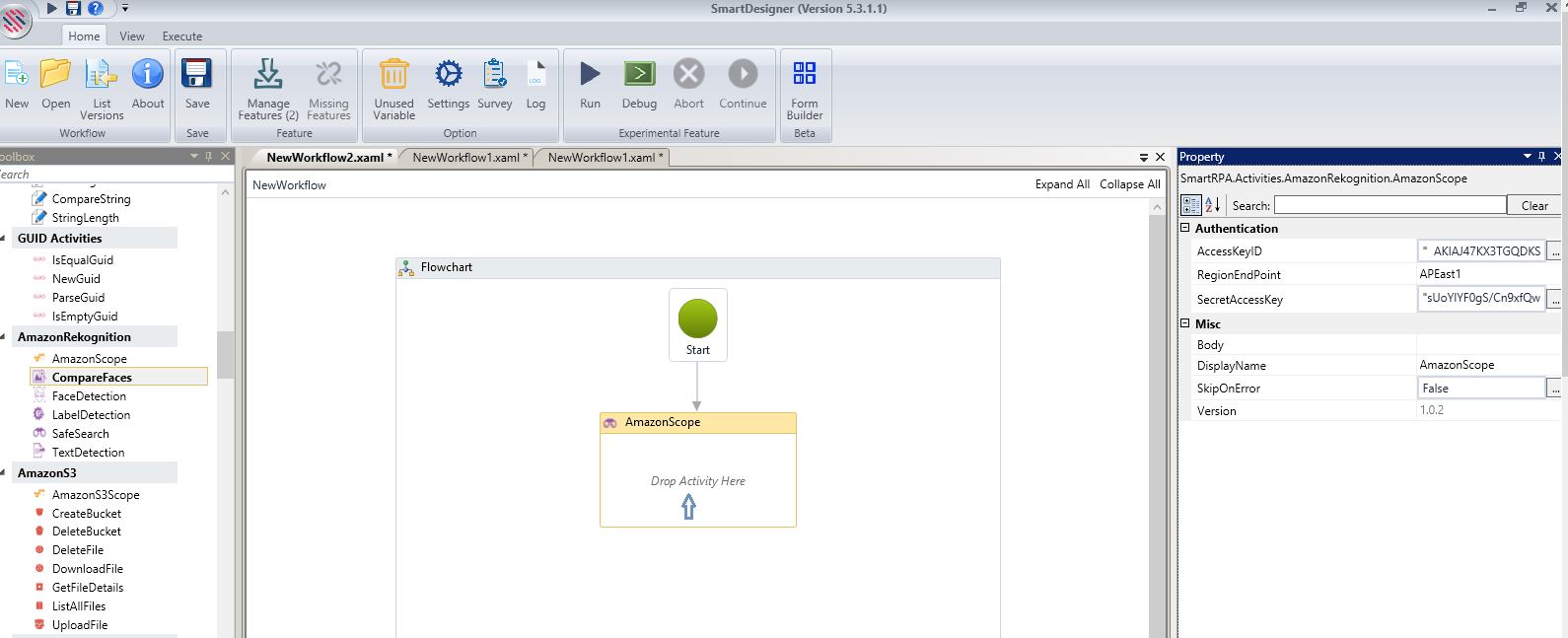1568x638 pixels.
Task: Collapse the Misc property section
Action: coord(1185,324)
